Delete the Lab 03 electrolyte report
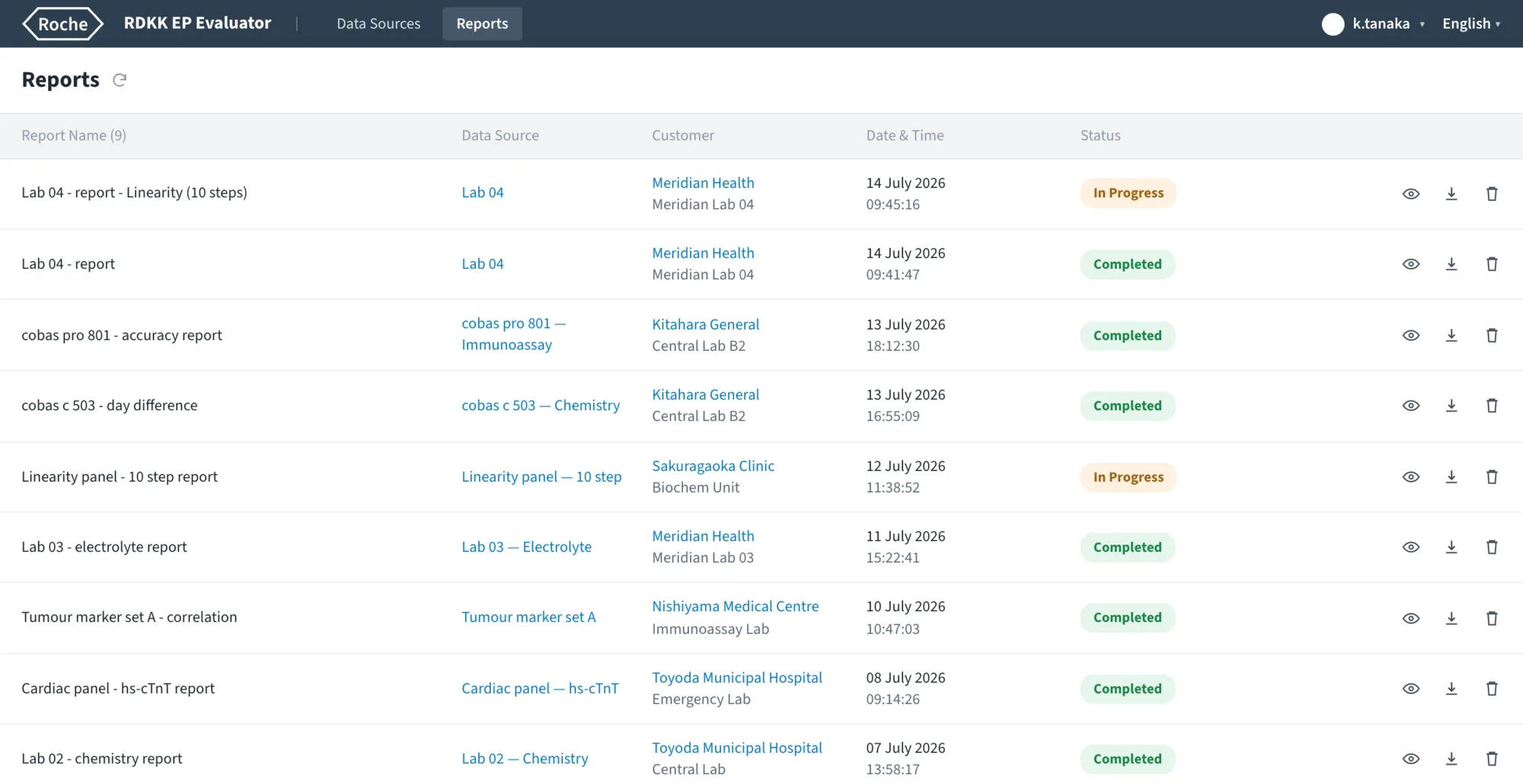1523x784 pixels. [1492, 547]
